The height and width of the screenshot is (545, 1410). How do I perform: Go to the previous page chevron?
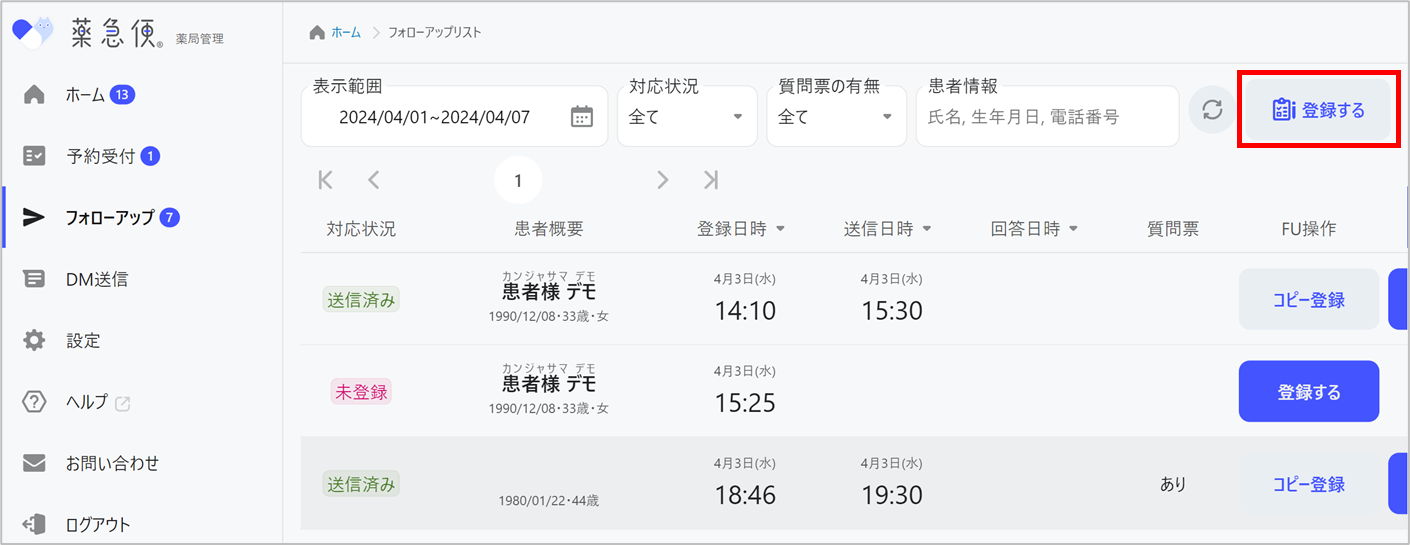(373, 180)
